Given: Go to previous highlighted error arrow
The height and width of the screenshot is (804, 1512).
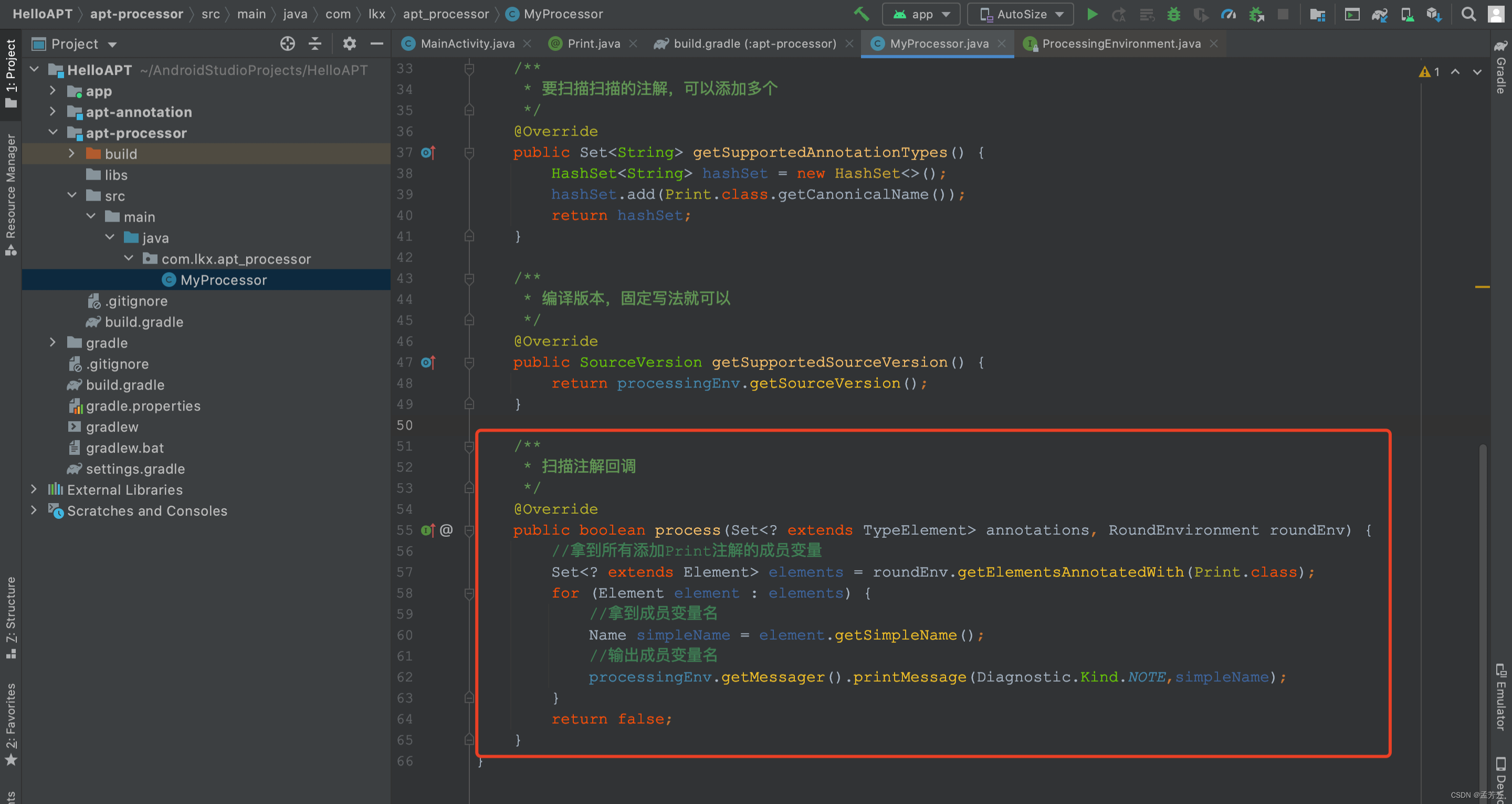Looking at the screenshot, I should click(x=1455, y=71).
